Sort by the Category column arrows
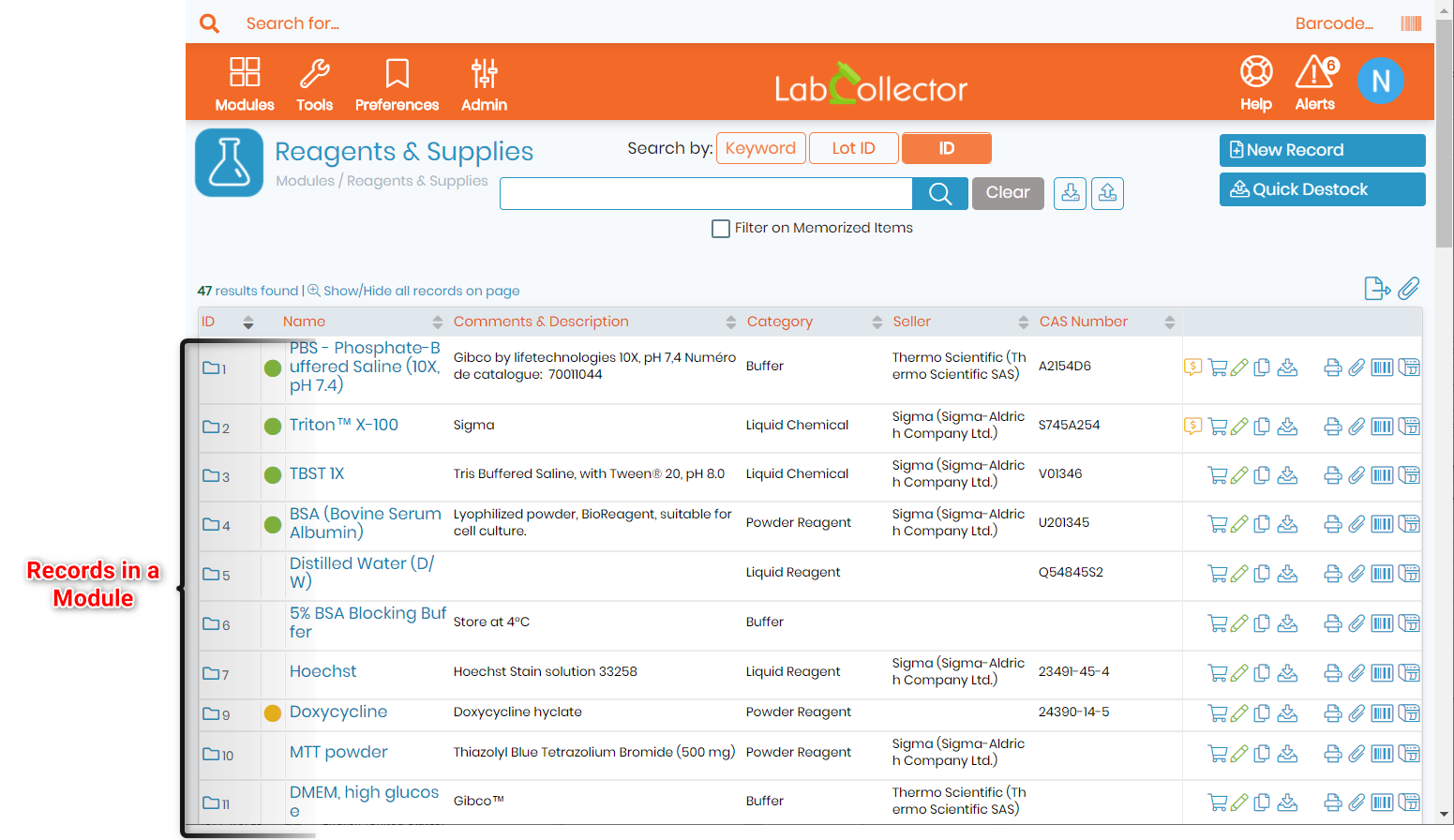The width and height of the screenshot is (1454, 840). click(x=877, y=322)
